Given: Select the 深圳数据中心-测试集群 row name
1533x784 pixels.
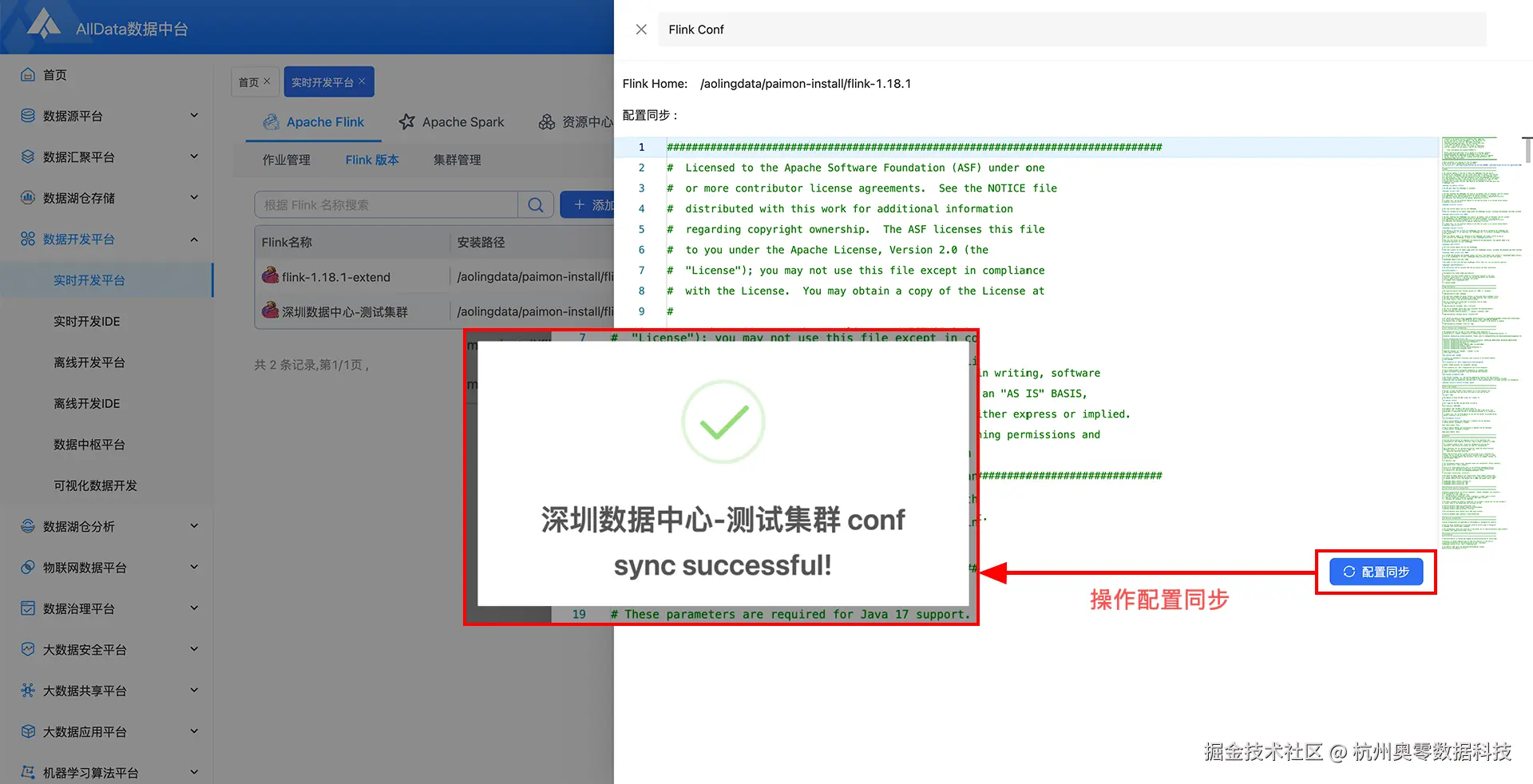Looking at the screenshot, I should (345, 311).
